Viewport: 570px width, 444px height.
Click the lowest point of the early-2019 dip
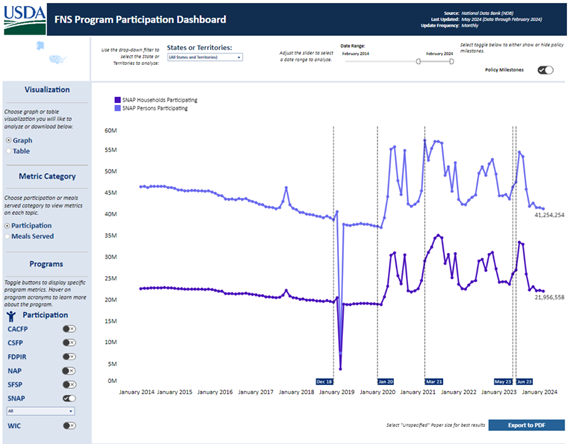coord(340,369)
